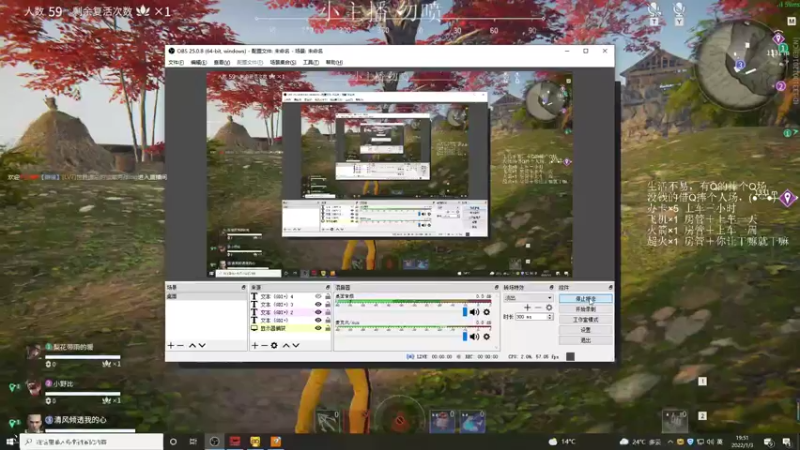Toggle visibility of text source 4
The height and width of the screenshot is (450, 800).
coord(318,296)
